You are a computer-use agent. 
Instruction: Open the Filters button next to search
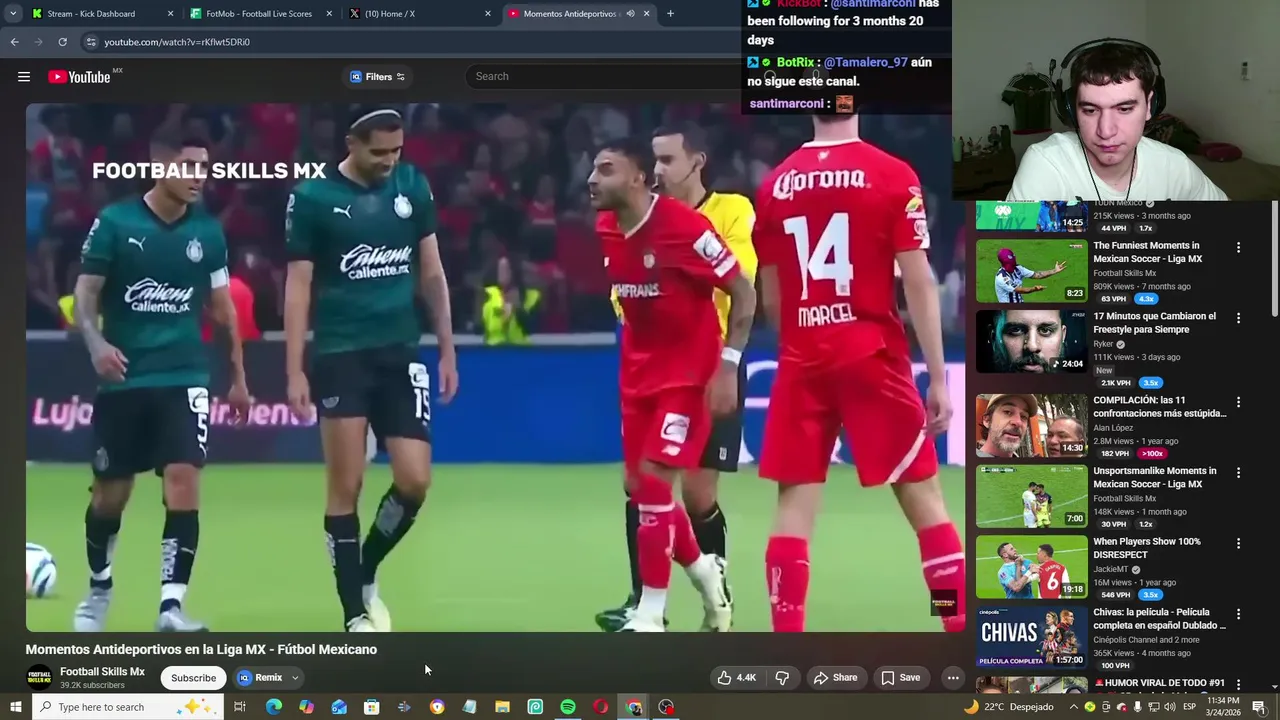(x=378, y=77)
